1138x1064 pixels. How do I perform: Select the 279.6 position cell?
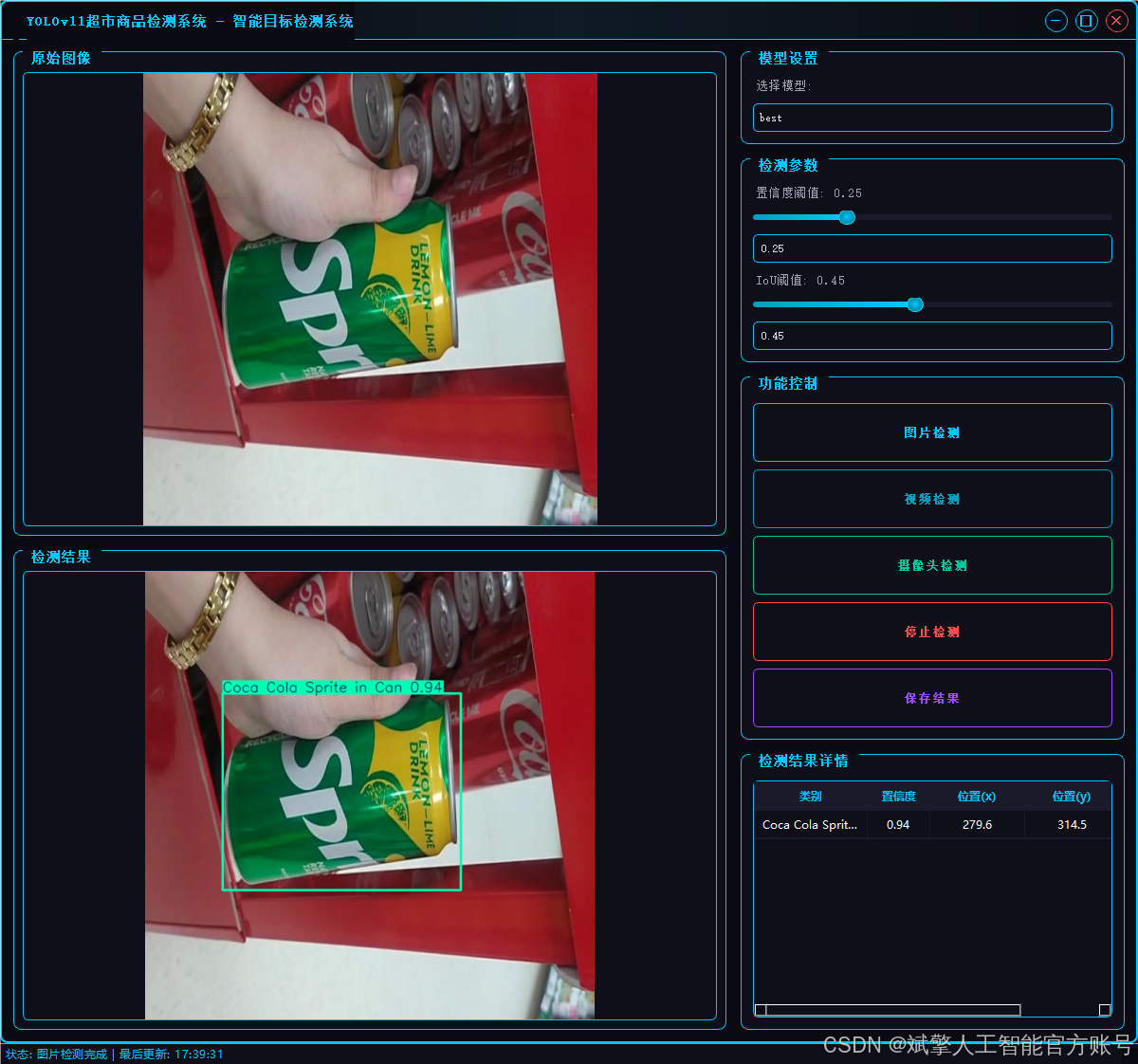point(977,825)
